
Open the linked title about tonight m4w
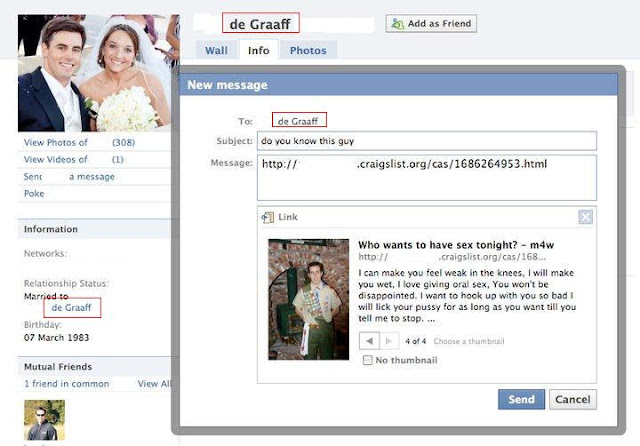pyautogui.click(x=456, y=245)
